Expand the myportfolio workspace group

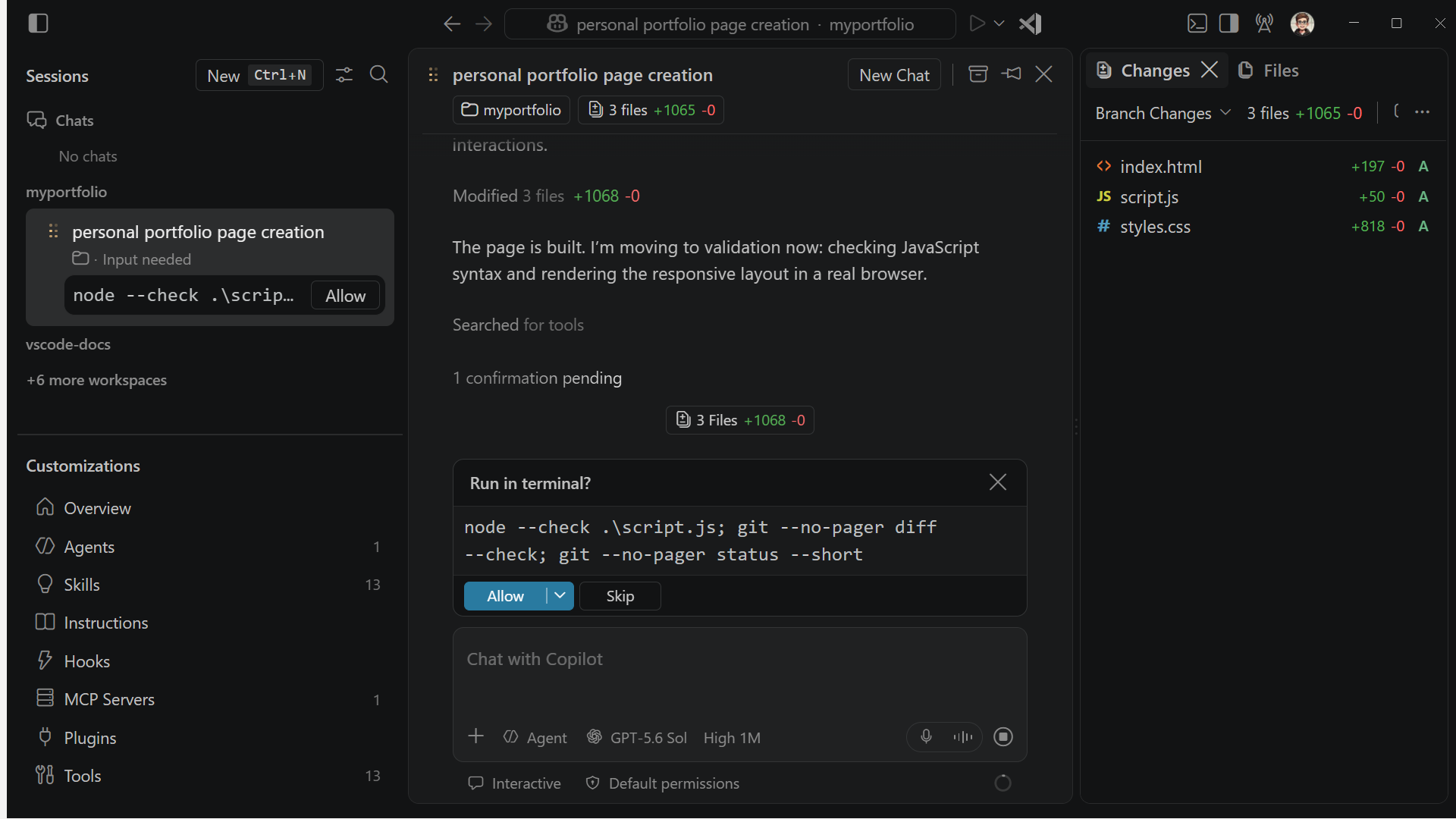pyautogui.click(x=66, y=192)
